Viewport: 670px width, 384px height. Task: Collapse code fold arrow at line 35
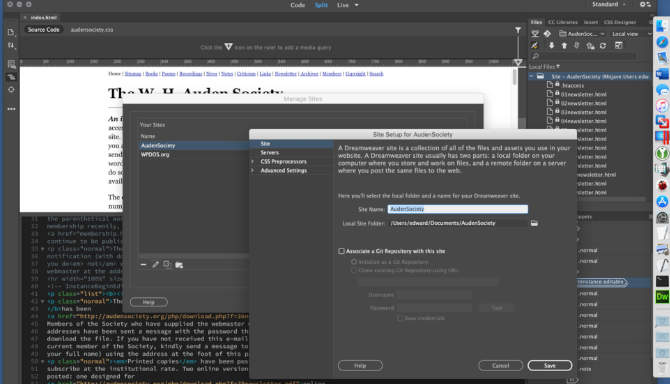click(x=42, y=249)
